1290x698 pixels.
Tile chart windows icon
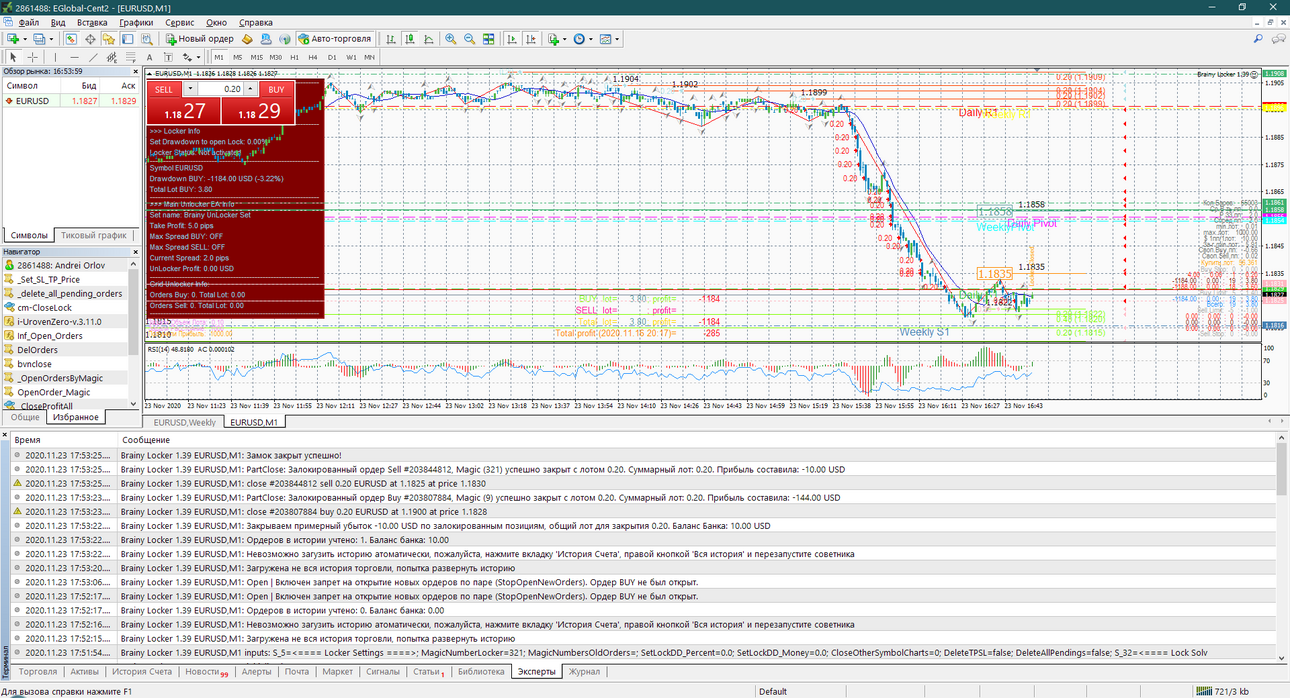tap(488, 39)
